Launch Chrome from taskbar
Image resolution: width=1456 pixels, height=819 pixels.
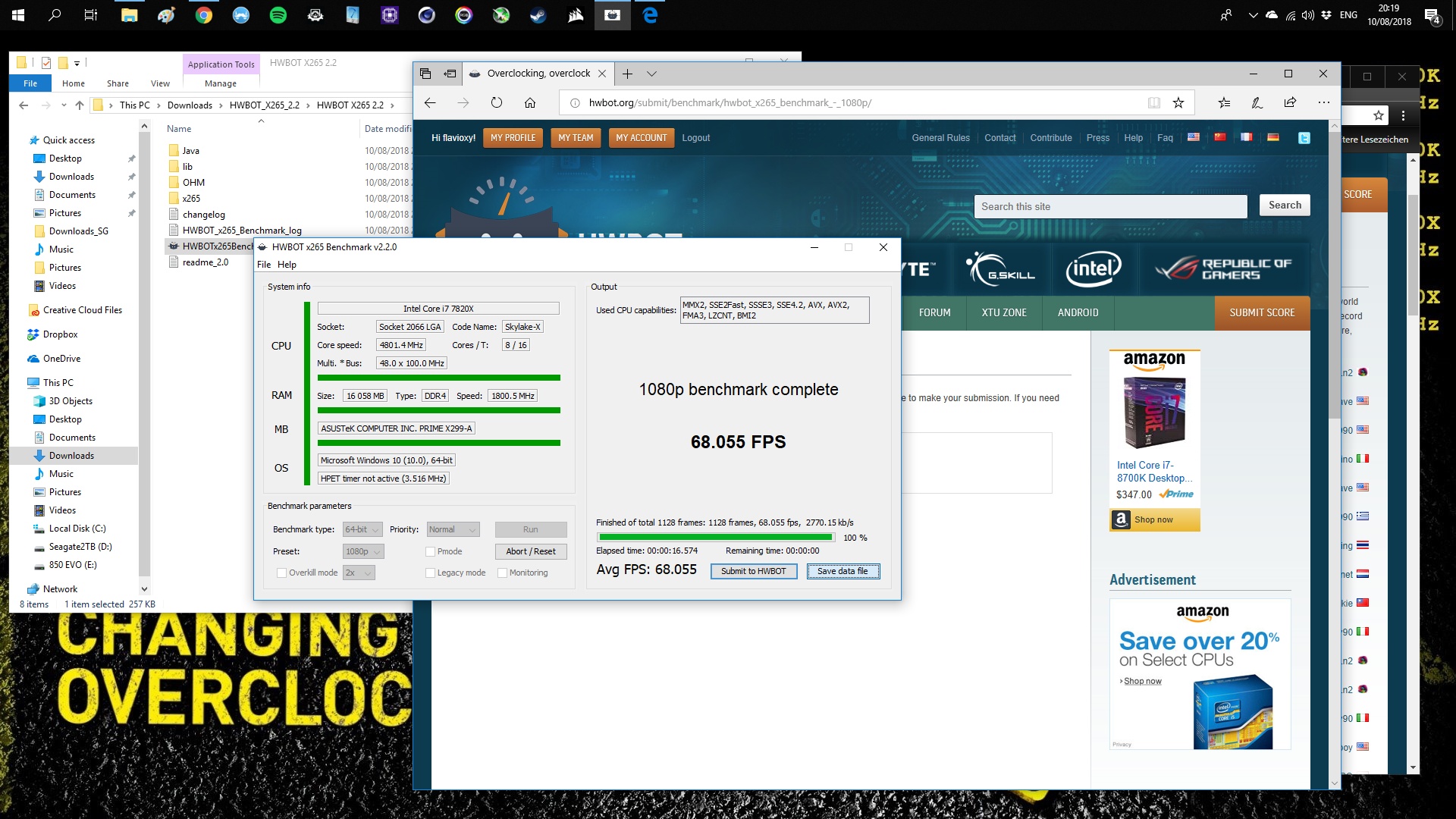click(x=204, y=15)
